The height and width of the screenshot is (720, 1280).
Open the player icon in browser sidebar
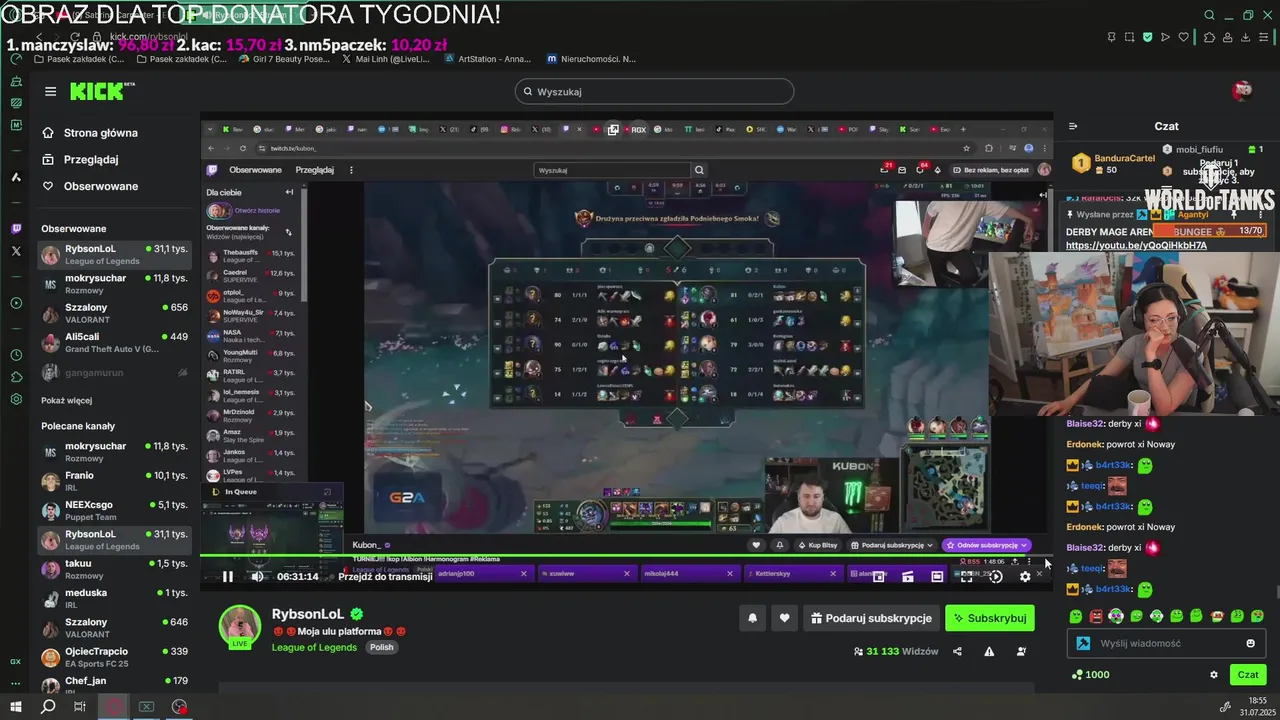pyautogui.click(x=16, y=303)
